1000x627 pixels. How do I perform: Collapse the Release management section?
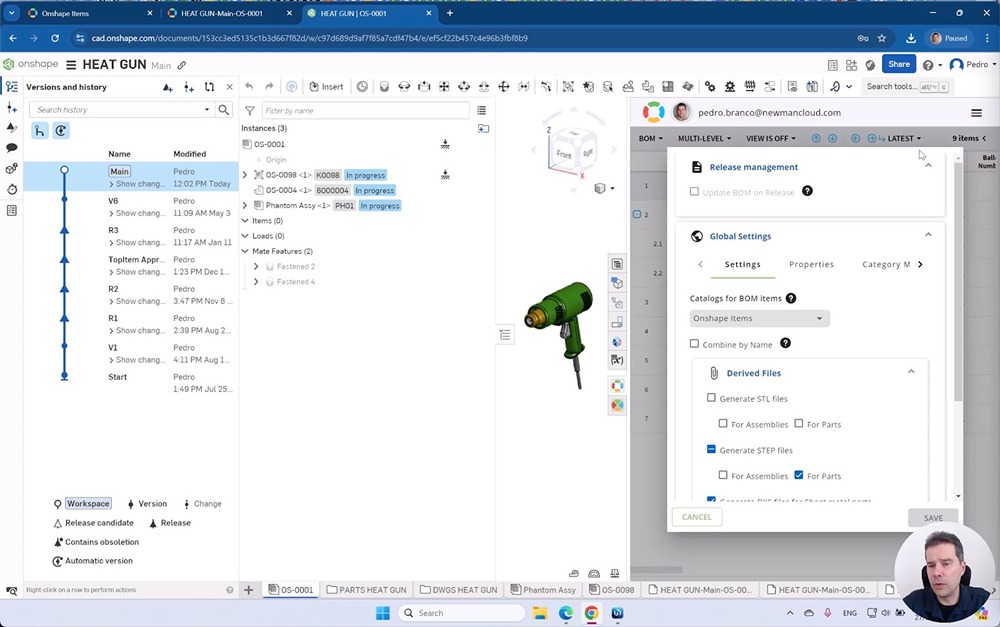(x=929, y=166)
